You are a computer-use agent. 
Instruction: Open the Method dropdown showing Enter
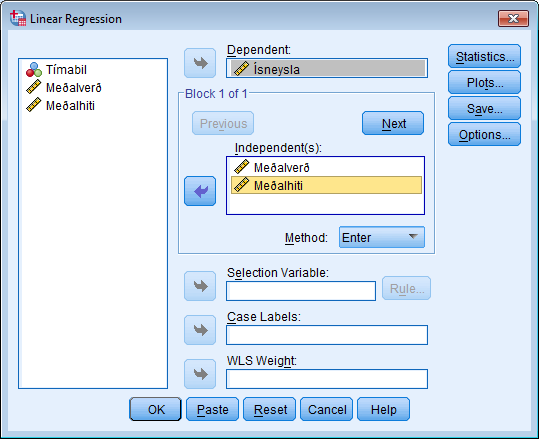pos(382,237)
